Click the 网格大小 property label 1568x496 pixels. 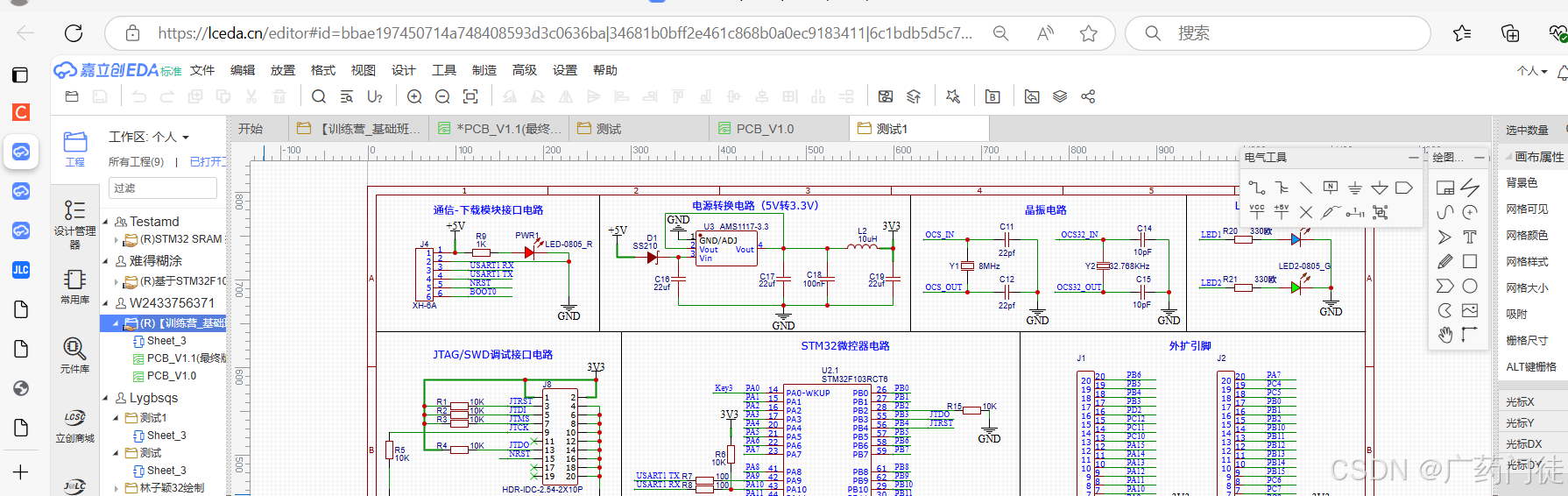[1528, 288]
